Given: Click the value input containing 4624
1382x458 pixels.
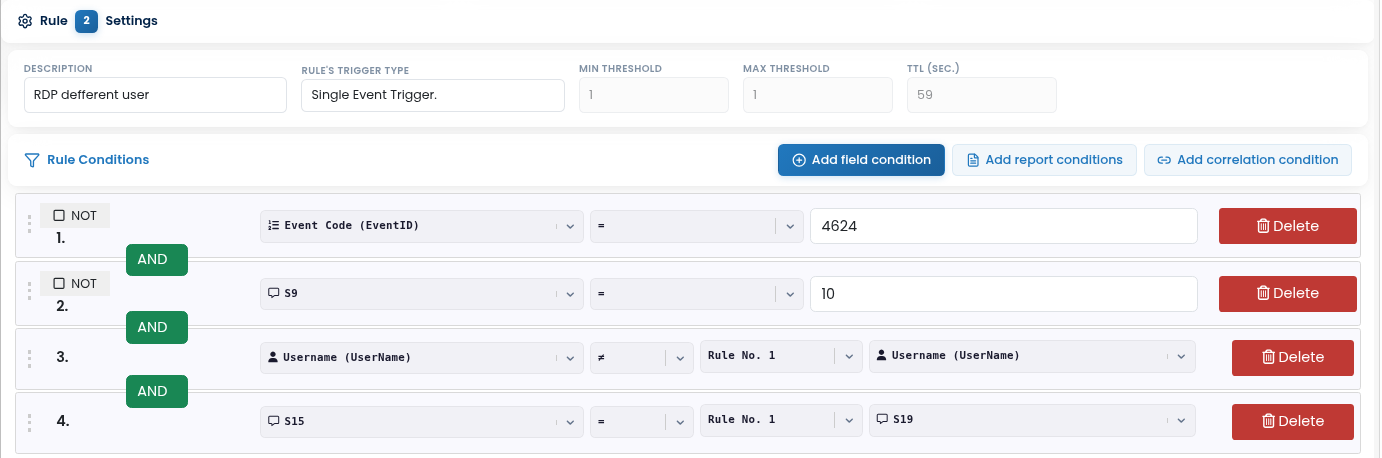Looking at the screenshot, I should click(1003, 226).
